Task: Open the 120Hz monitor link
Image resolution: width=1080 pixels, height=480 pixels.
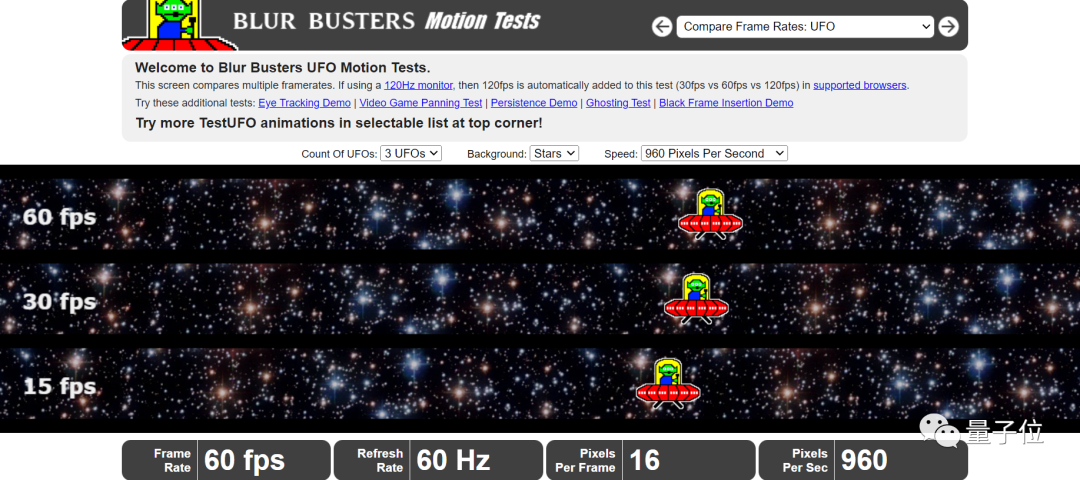Action: click(418, 85)
